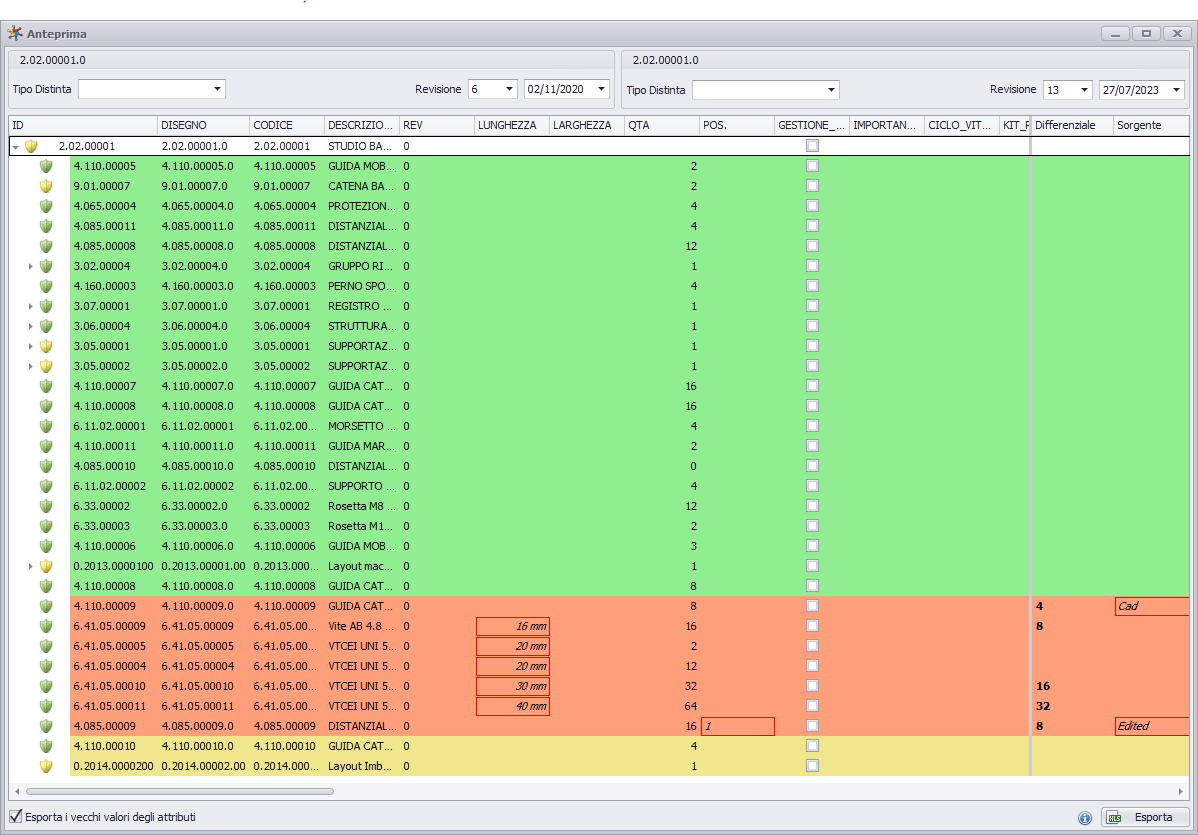
Task: Toggle GESTIONE checkbox in row 4.110.00009
Action: [x=812, y=606]
